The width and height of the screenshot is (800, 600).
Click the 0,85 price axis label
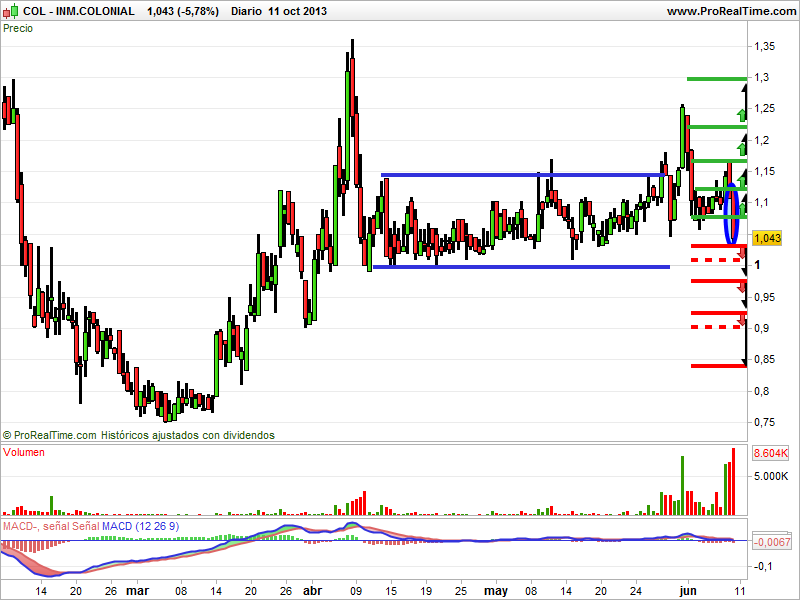pyautogui.click(x=764, y=360)
